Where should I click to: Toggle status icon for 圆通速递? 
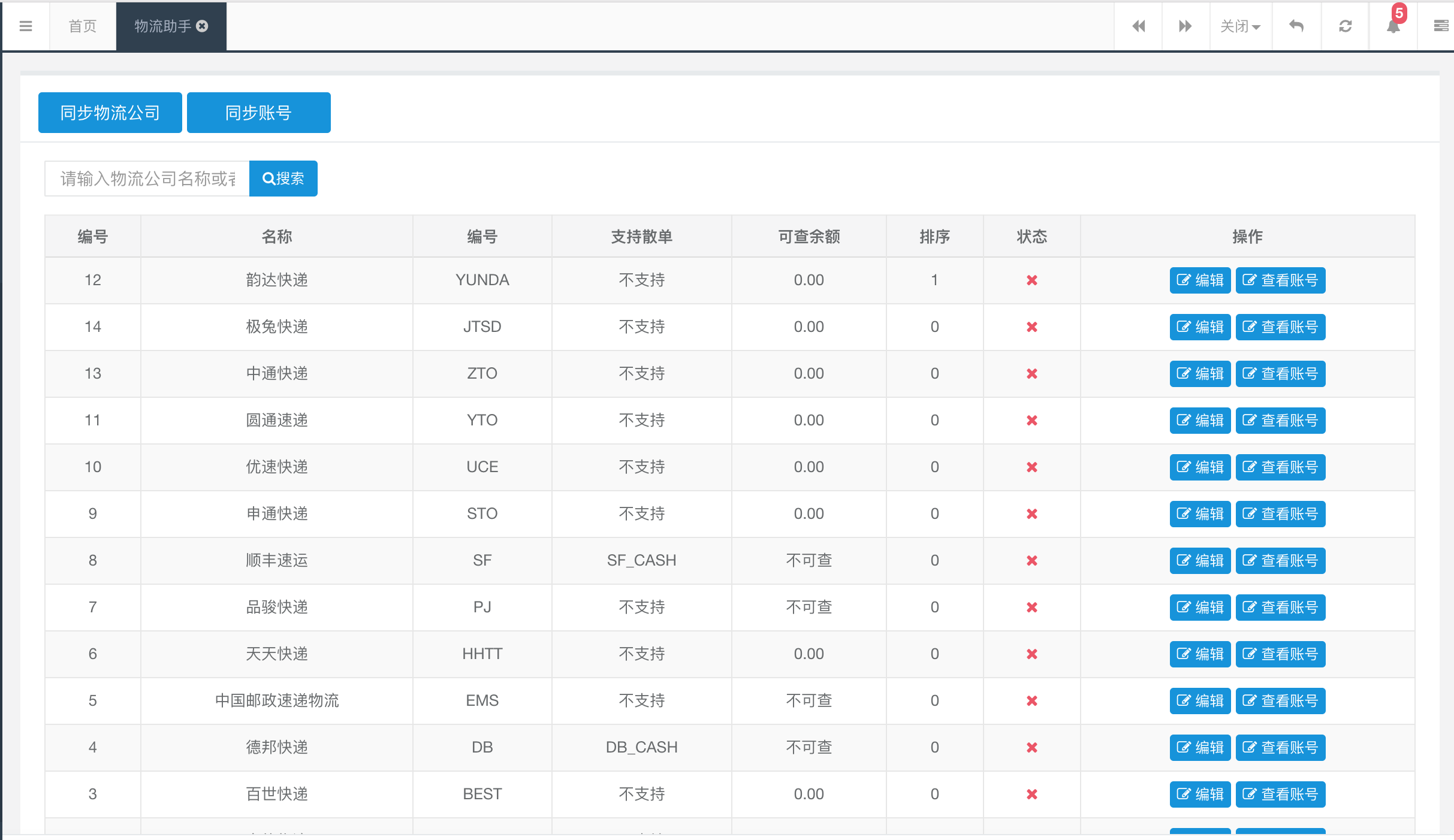(x=1032, y=420)
